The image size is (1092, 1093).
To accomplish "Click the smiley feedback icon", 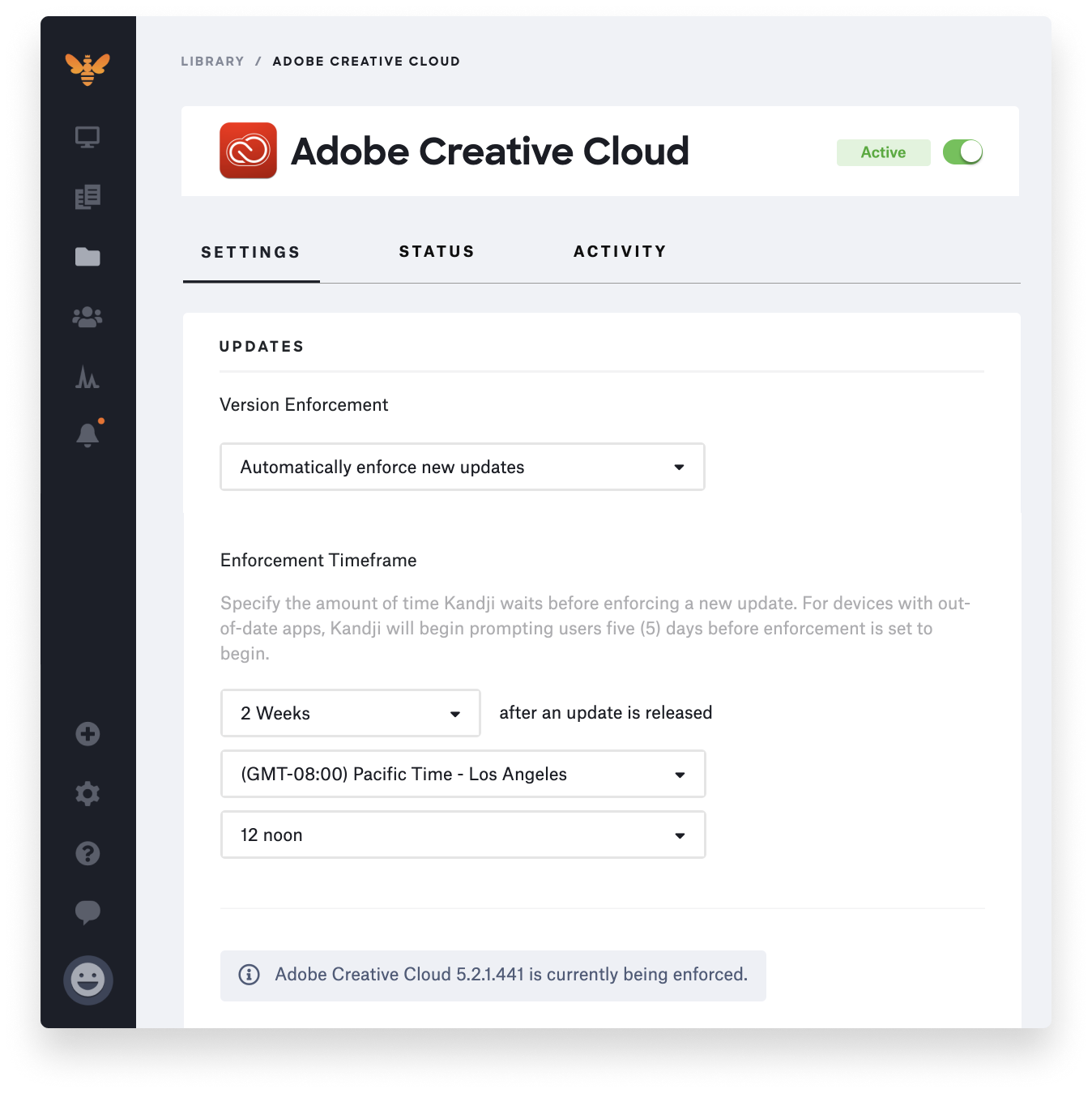I will [87, 980].
